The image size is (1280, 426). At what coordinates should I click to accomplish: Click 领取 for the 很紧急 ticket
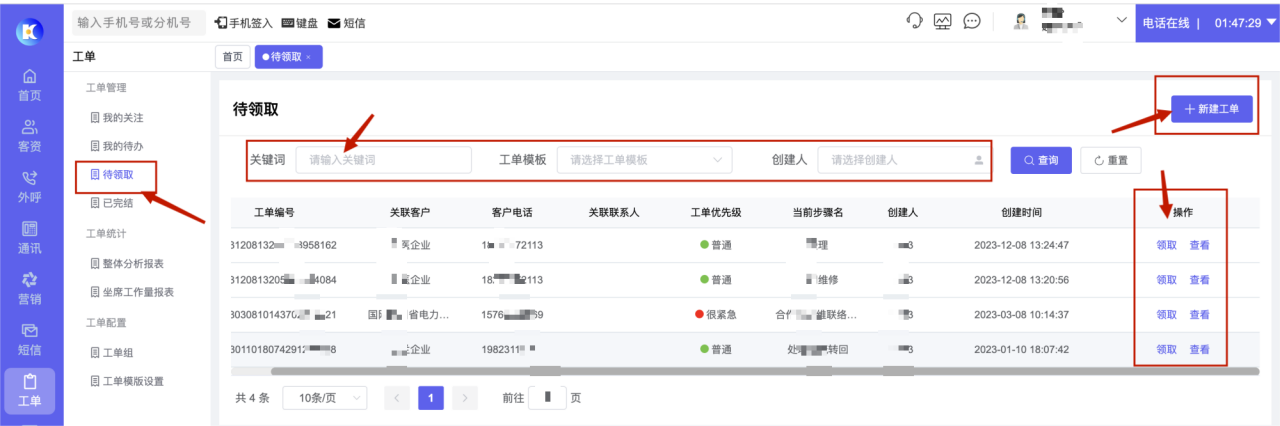(x=1166, y=315)
